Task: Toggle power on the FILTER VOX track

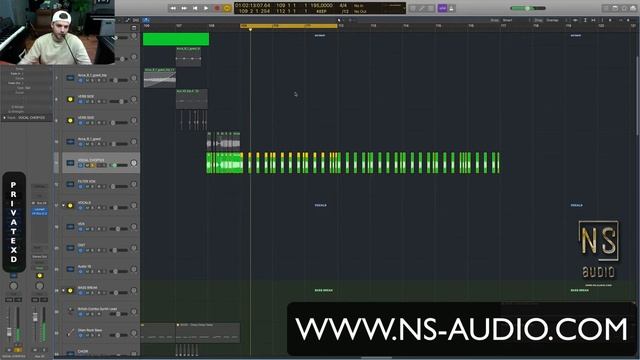Action: [x=81, y=187]
